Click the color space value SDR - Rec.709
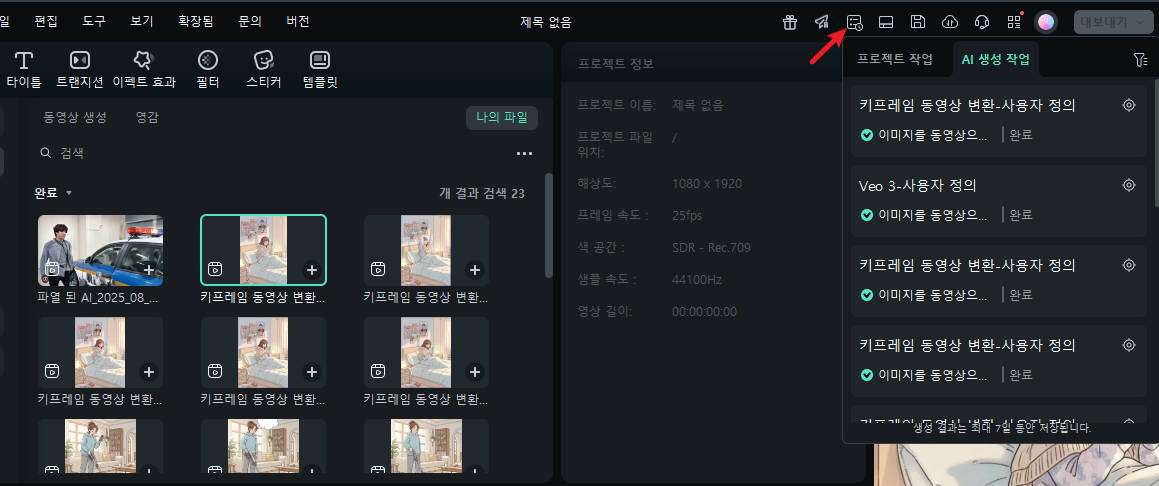Image resolution: width=1159 pixels, height=486 pixels. [x=711, y=247]
